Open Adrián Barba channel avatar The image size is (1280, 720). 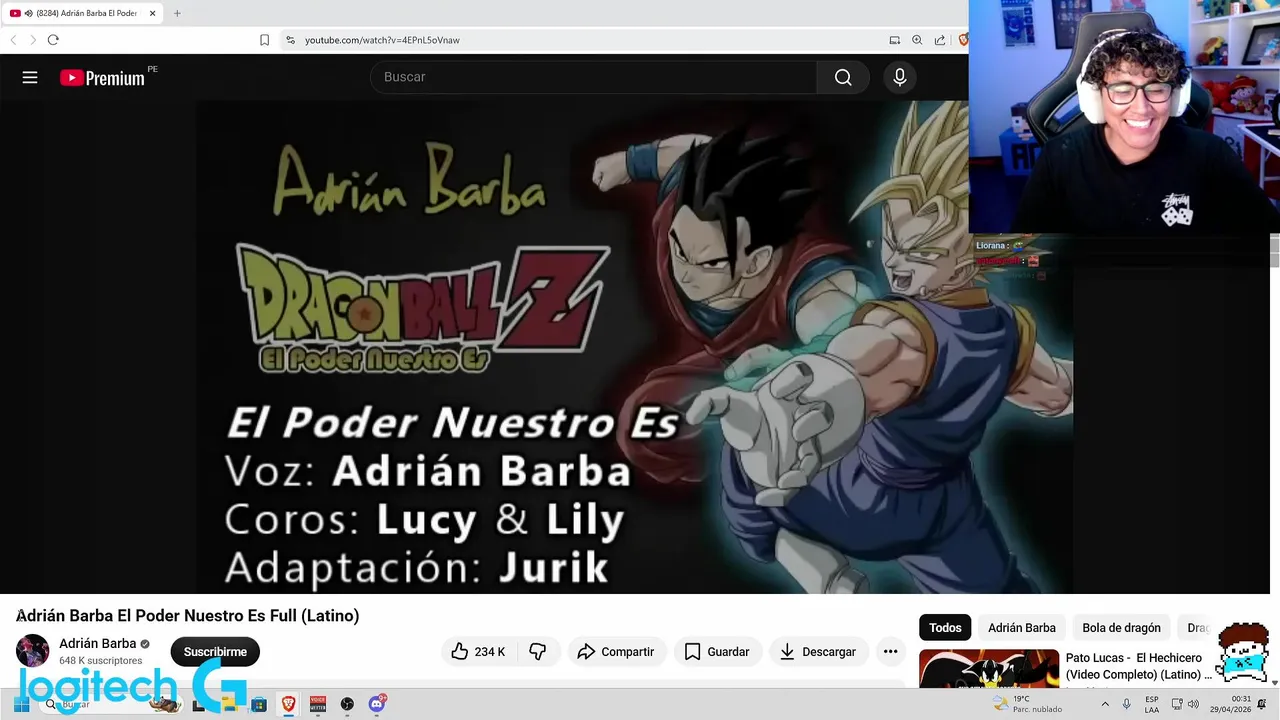click(x=32, y=651)
